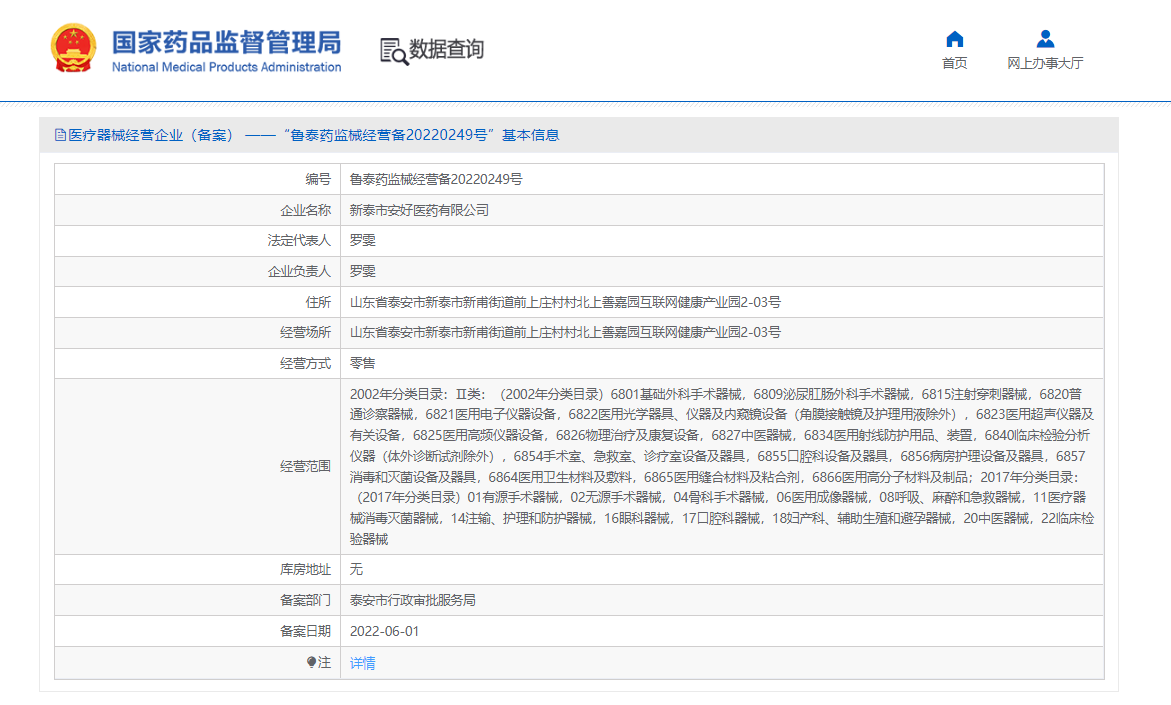Click the 网上办事大厅 text label
Viewport: 1171px width, 705px height.
pyautogui.click(x=1045, y=63)
